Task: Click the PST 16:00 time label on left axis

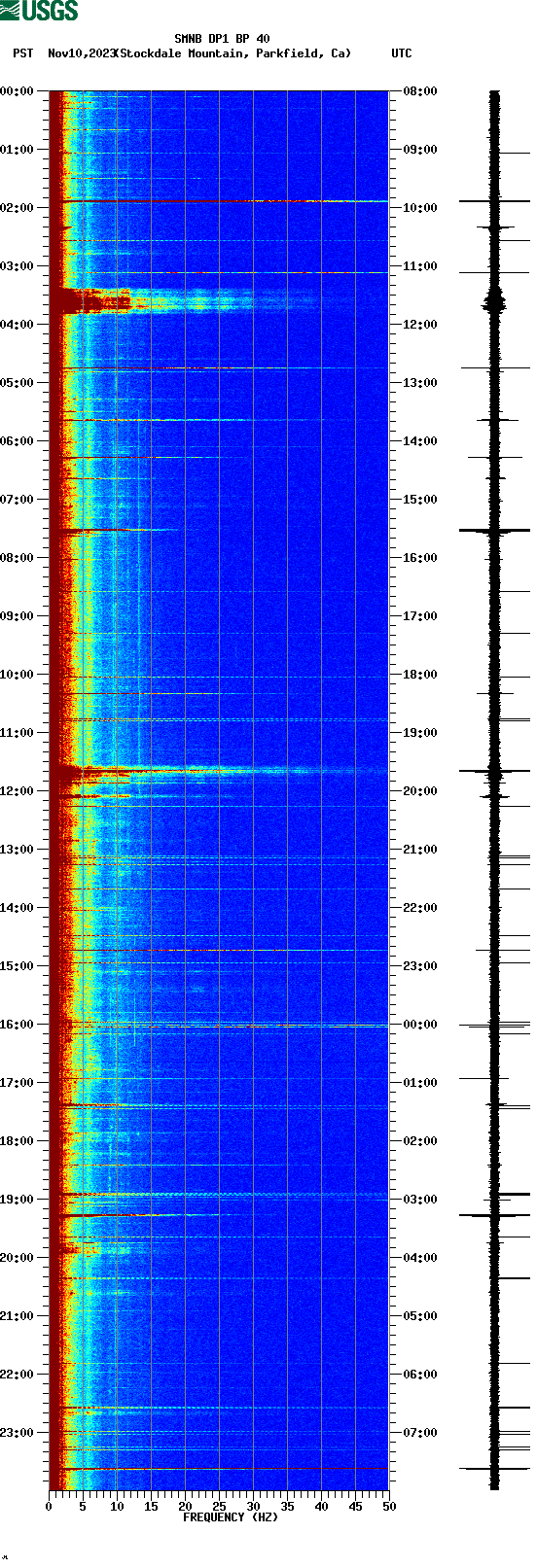Action: pyautogui.click(x=18, y=1025)
